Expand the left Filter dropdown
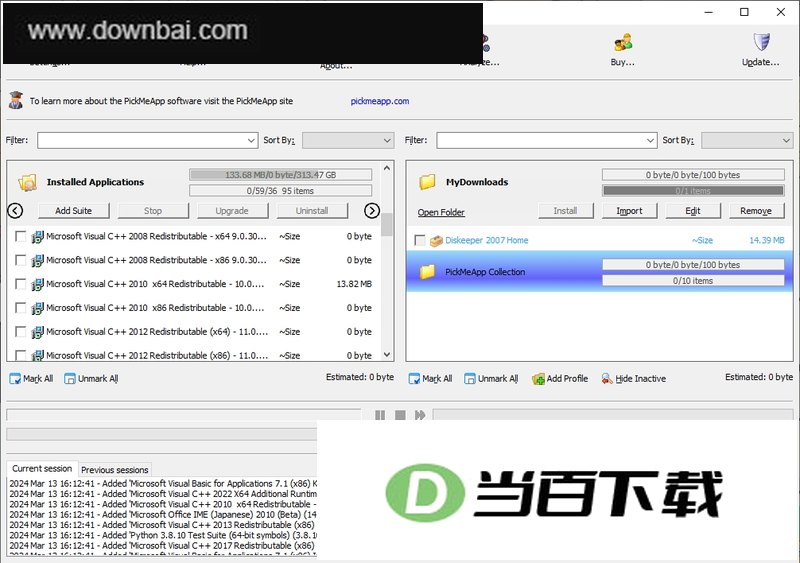The image size is (800, 563). click(x=251, y=140)
